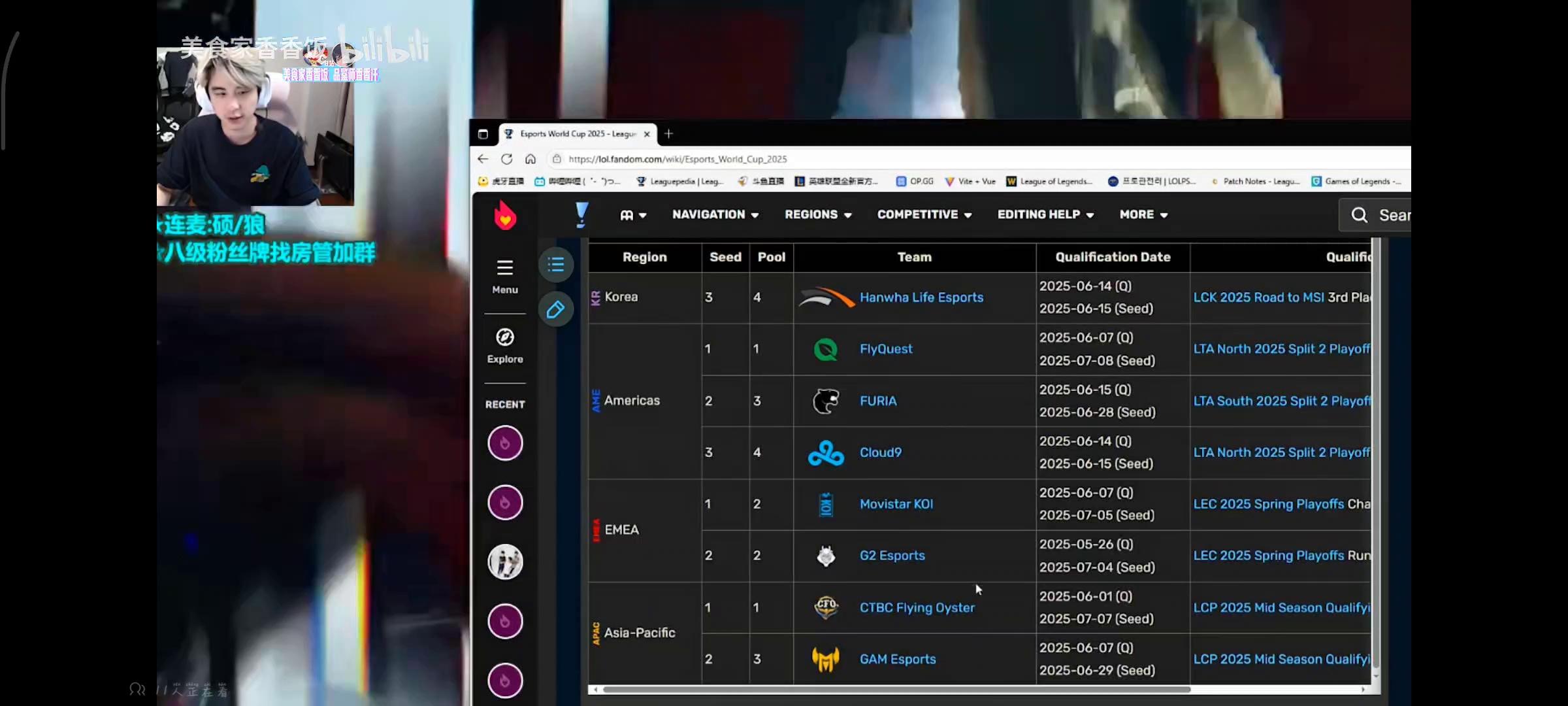This screenshot has height=706, width=1568.
Task: Open the OP.GG bookmark
Action: [x=915, y=181]
